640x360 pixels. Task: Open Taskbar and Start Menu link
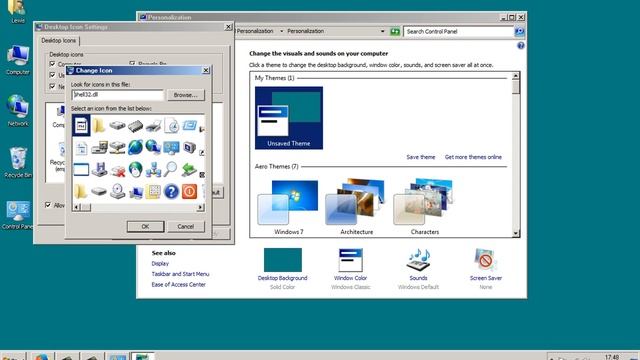click(x=180, y=274)
